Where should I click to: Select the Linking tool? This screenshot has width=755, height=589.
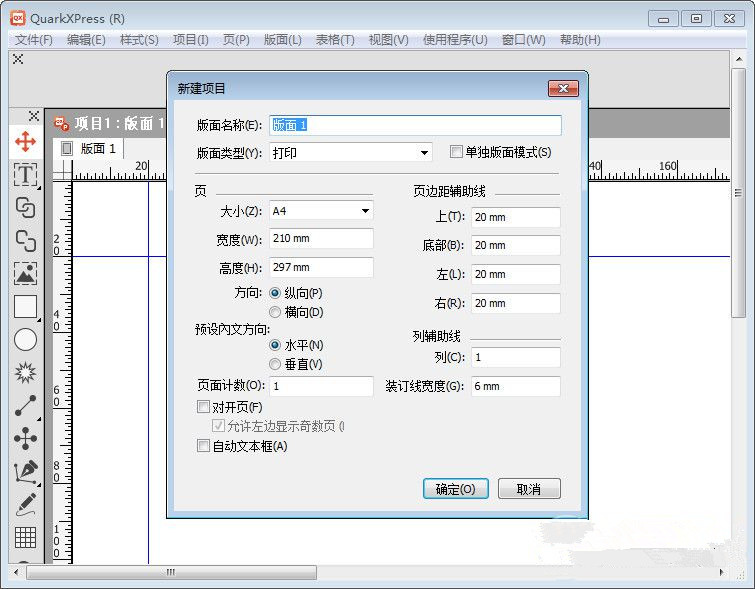[25, 208]
